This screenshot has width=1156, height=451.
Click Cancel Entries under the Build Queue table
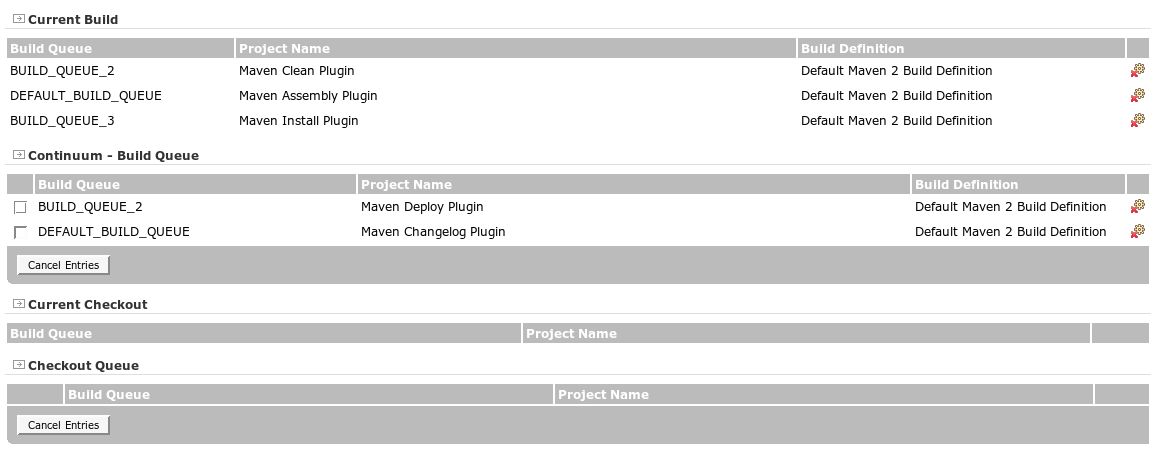coord(64,265)
